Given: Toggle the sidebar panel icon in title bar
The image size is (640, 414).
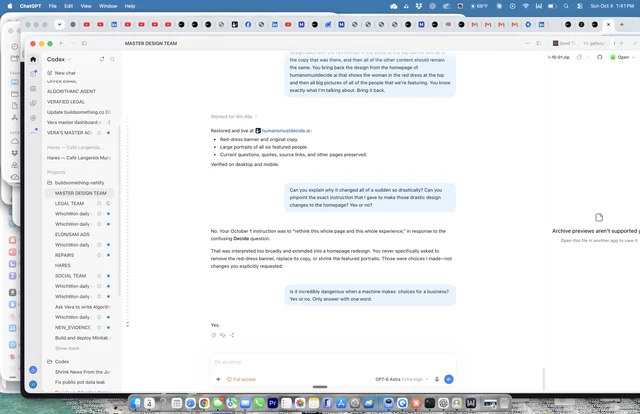Looking at the screenshot, I should point(84,43).
